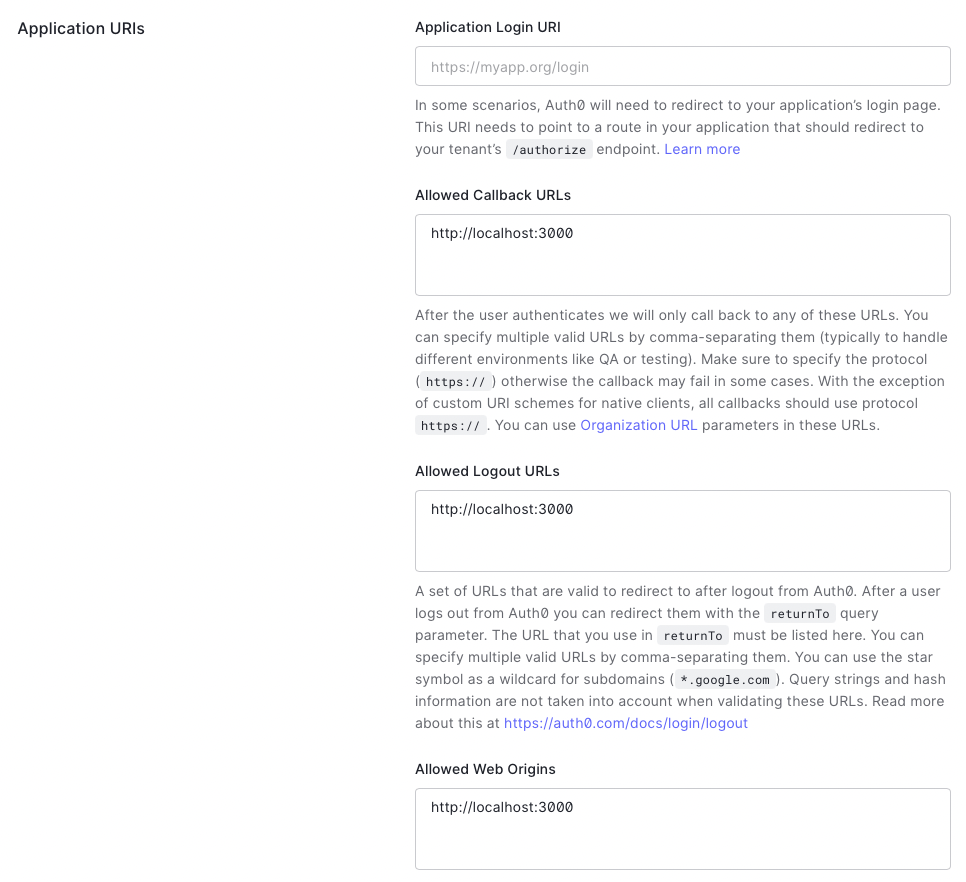Click the Application Login URI input field
This screenshot has width=966, height=882.
coord(683,66)
